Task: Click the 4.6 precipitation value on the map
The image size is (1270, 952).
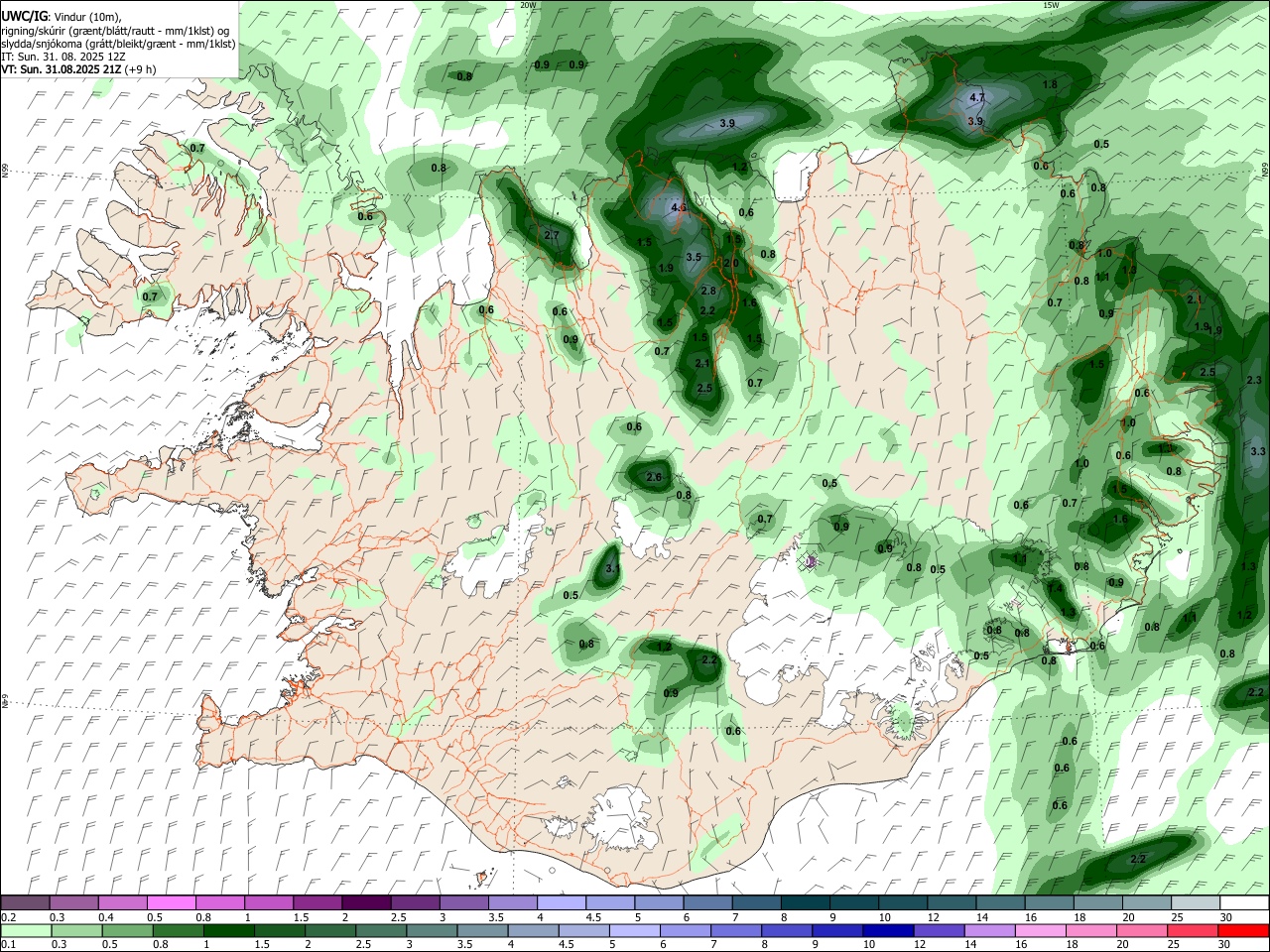Action: coord(679,208)
